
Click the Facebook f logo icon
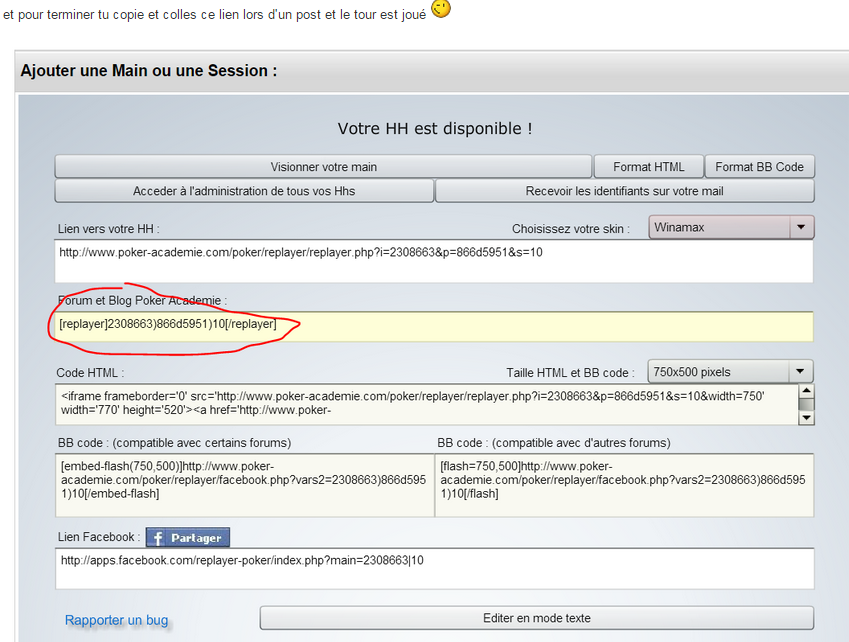(158, 538)
